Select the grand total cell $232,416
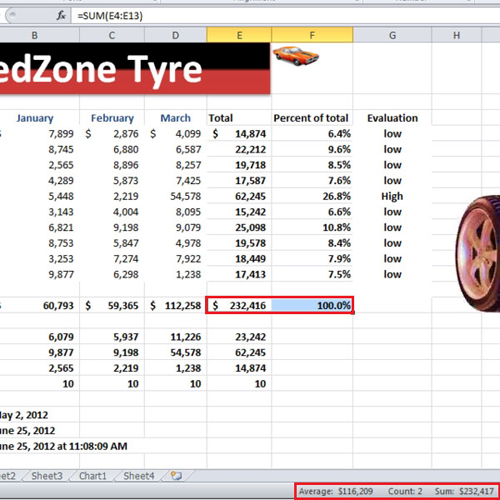This screenshot has height=500, width=500. pos(239,305)
